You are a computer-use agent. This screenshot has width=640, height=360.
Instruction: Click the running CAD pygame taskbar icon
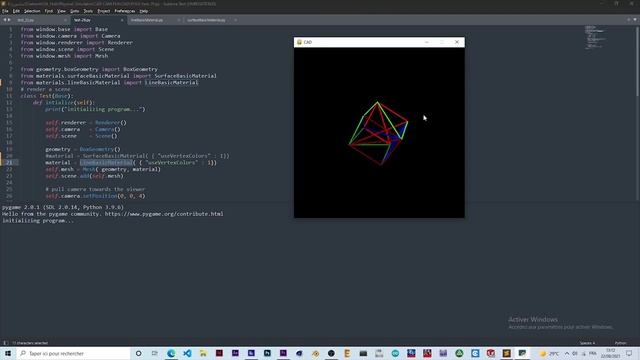522,353
